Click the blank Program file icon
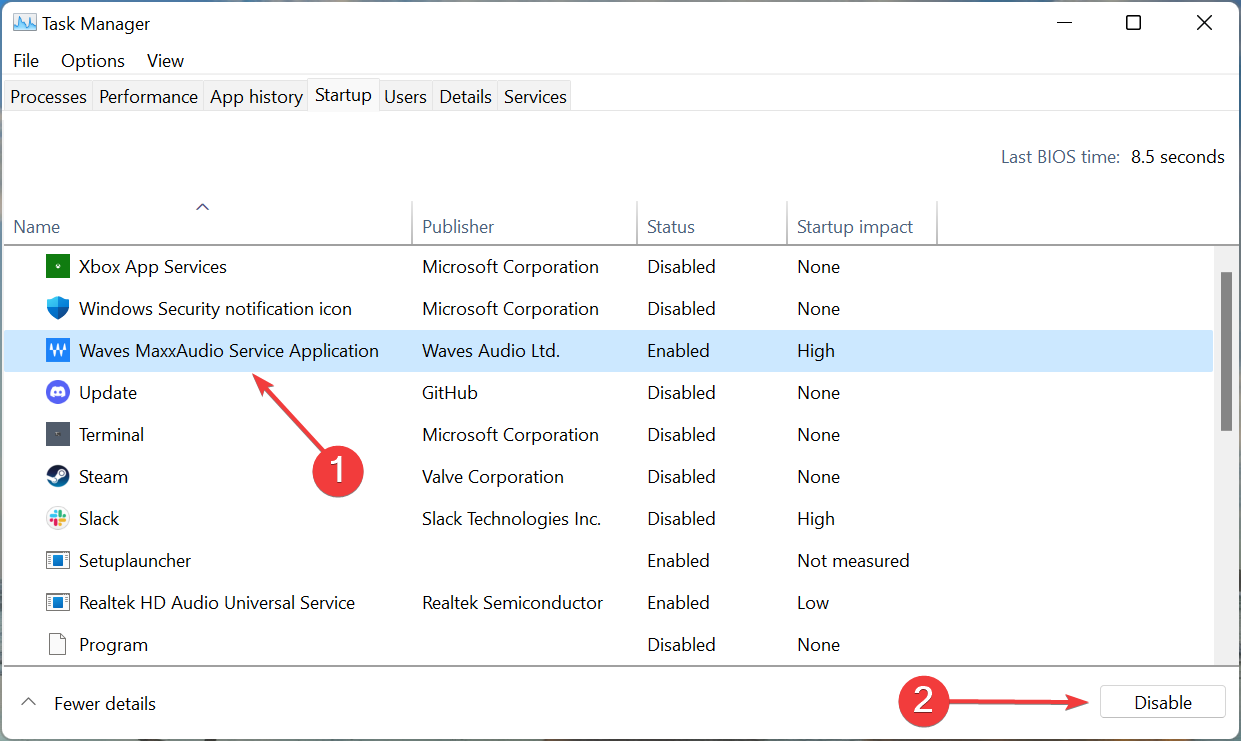Screen dimensions: 1241x741 (x=57, y=644)
